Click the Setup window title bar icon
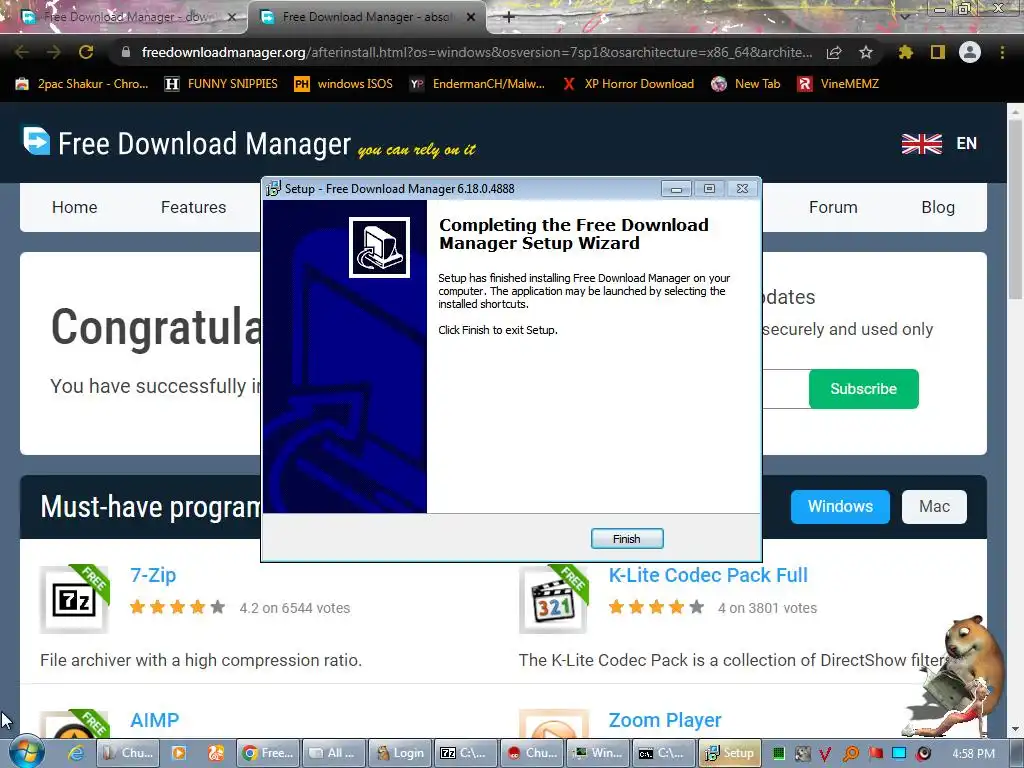The height and width of the screenshot is (768, 1024). pyautogui.click(x=273, y=189)
